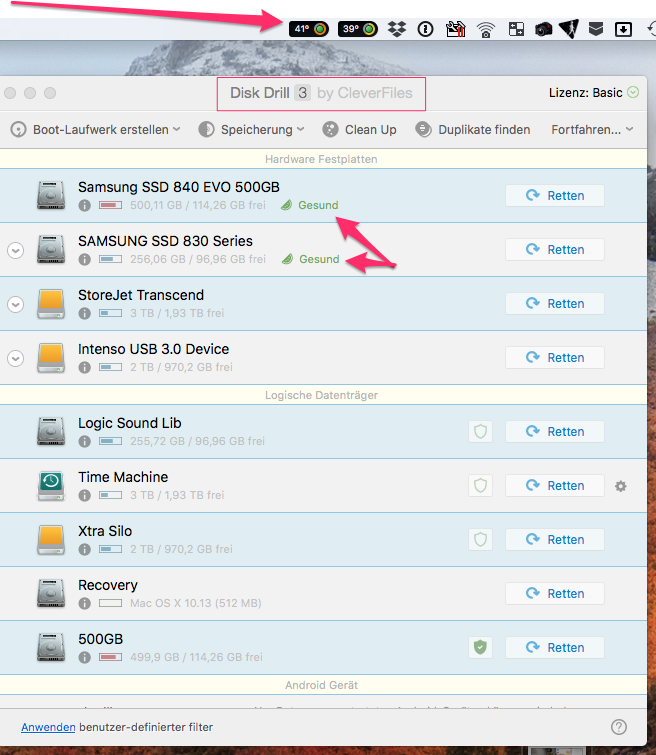Image resolution: width=656 pixels, height=755 pixels.
Task: Click Retten for the 500GB volume
Action: [x=555, y=647]
